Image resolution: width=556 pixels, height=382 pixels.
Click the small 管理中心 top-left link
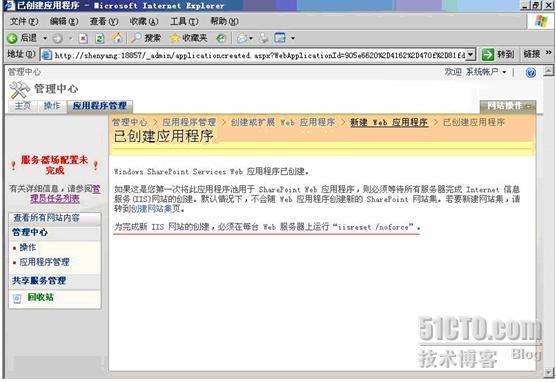[x=24, y=72]
